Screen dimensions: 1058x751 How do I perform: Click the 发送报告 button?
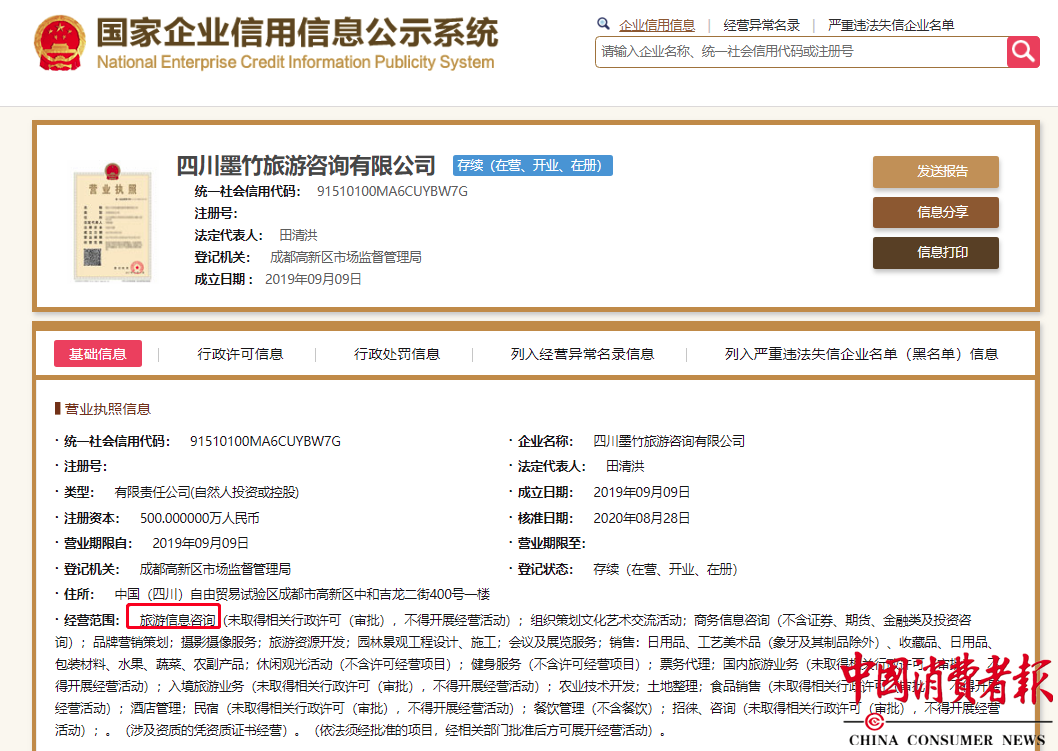point(935,171)
